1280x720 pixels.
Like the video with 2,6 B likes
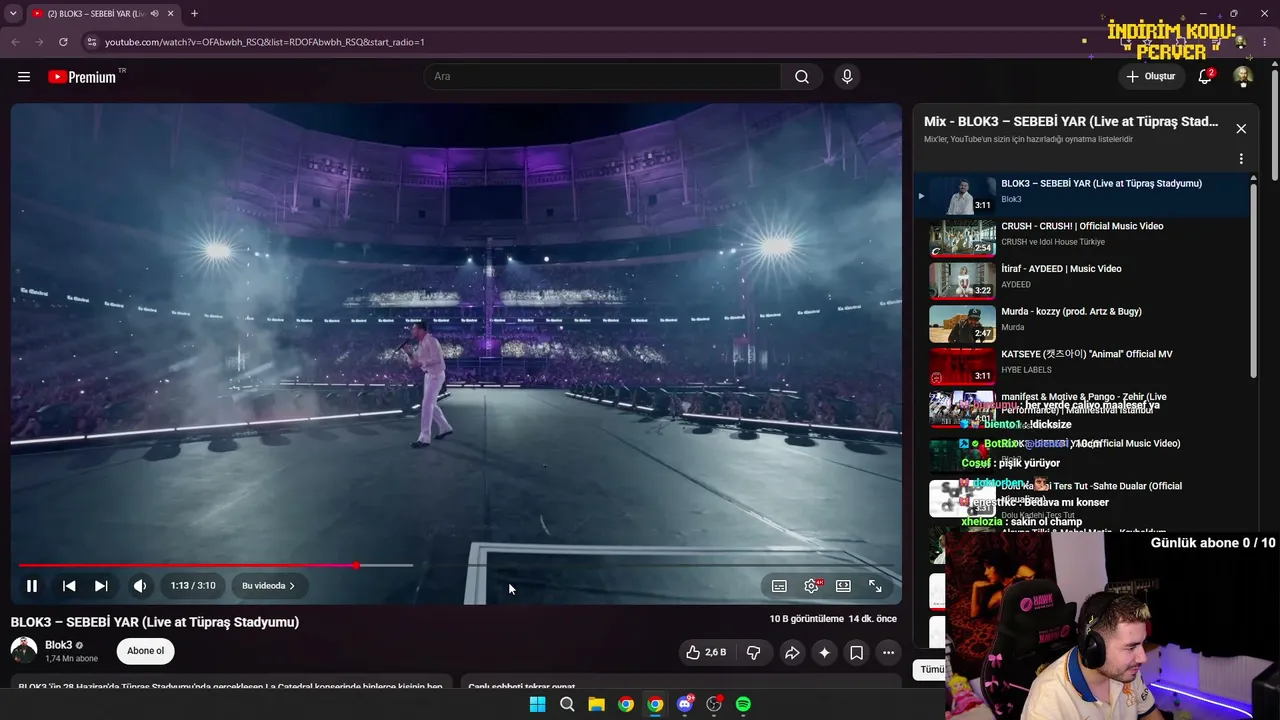tap(706, 653)
